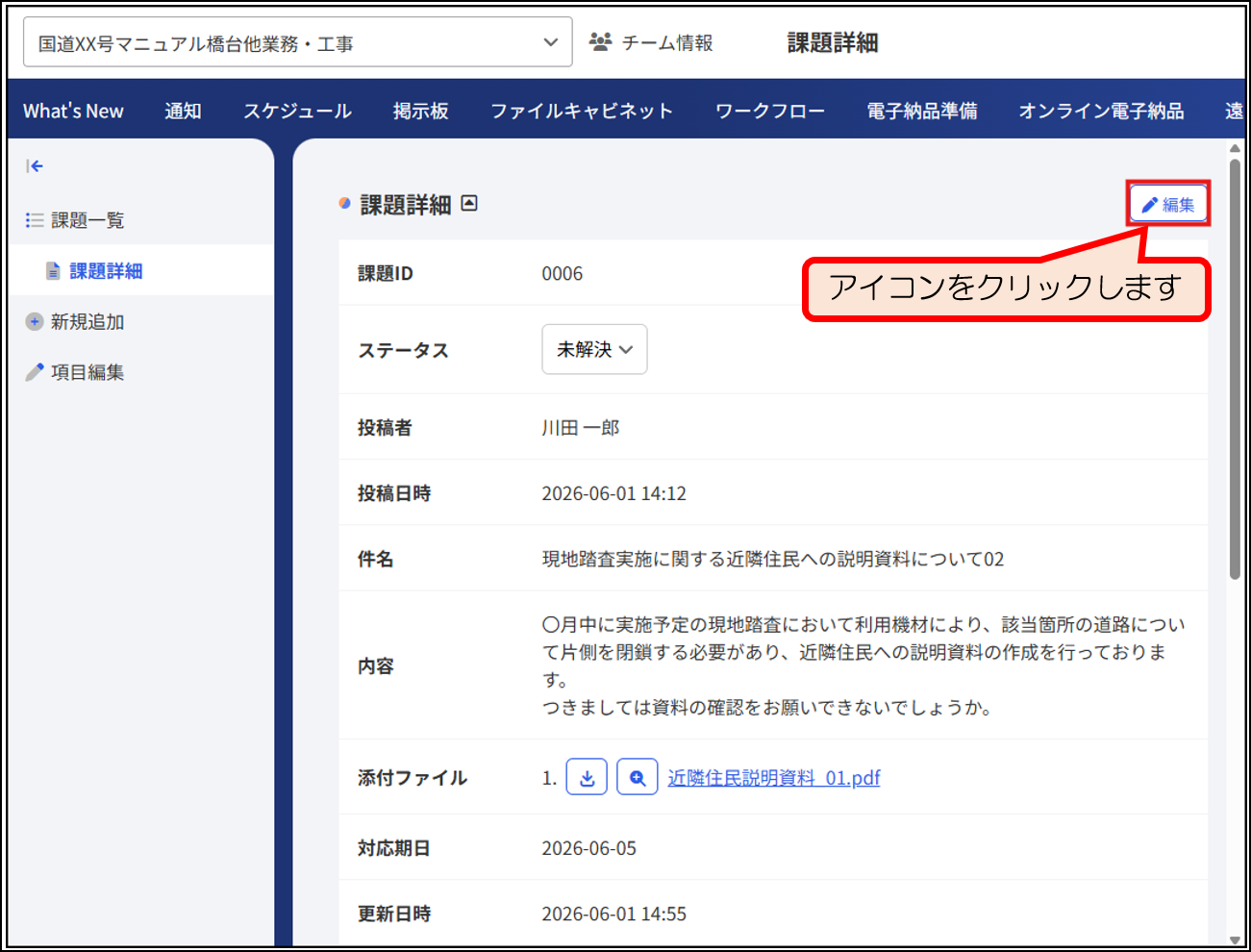Switch to the スケジュール tab
This screenshot has width=1251, height=952.
click(297, 111)
